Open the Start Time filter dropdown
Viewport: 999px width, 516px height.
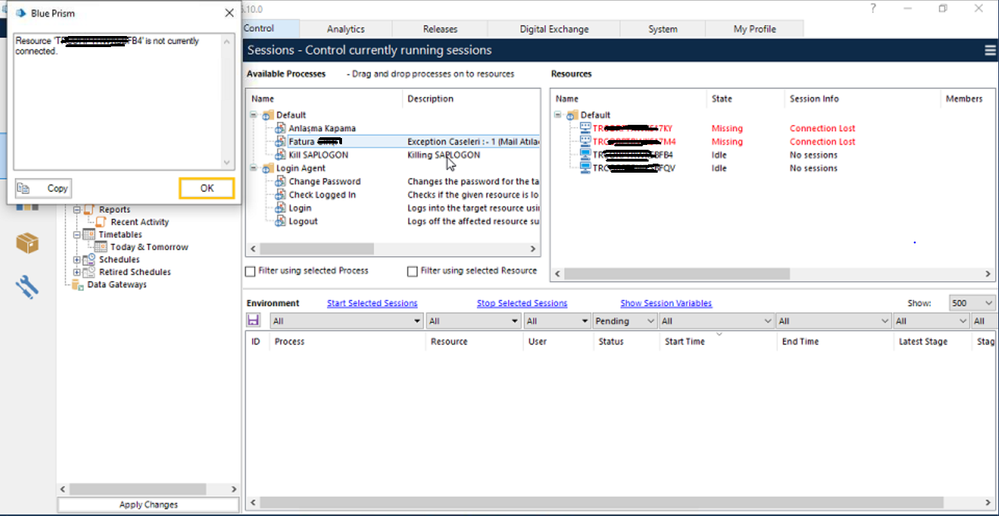point(717,321)
